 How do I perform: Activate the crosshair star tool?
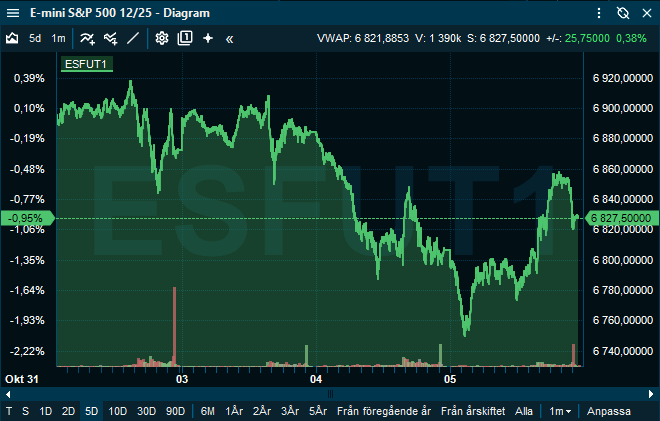pyautogui.click(x=208, y=38)
